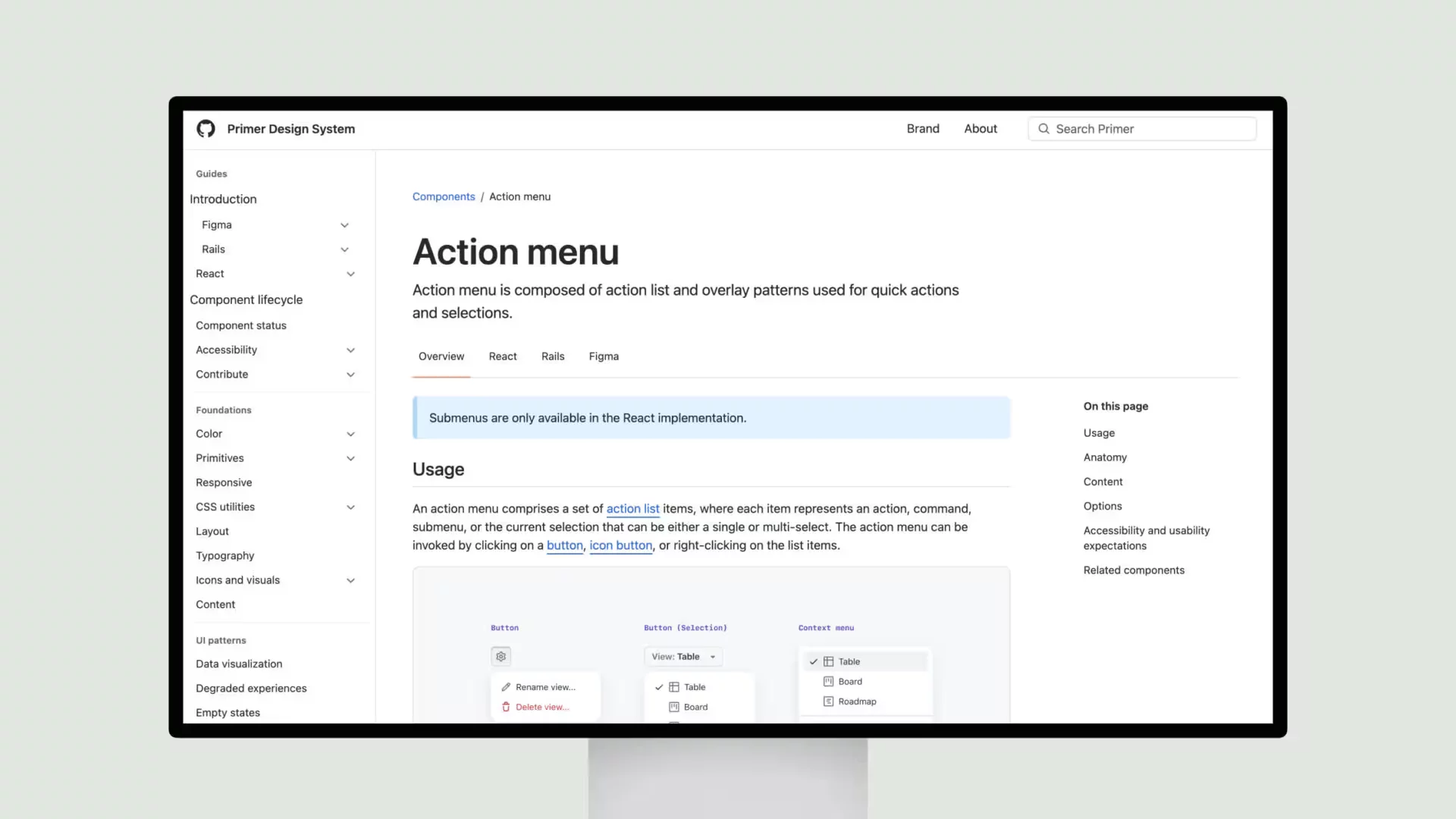The image size is (1456, 819).
Task: Switch to the Overview tab
Action: coord(441,356)
